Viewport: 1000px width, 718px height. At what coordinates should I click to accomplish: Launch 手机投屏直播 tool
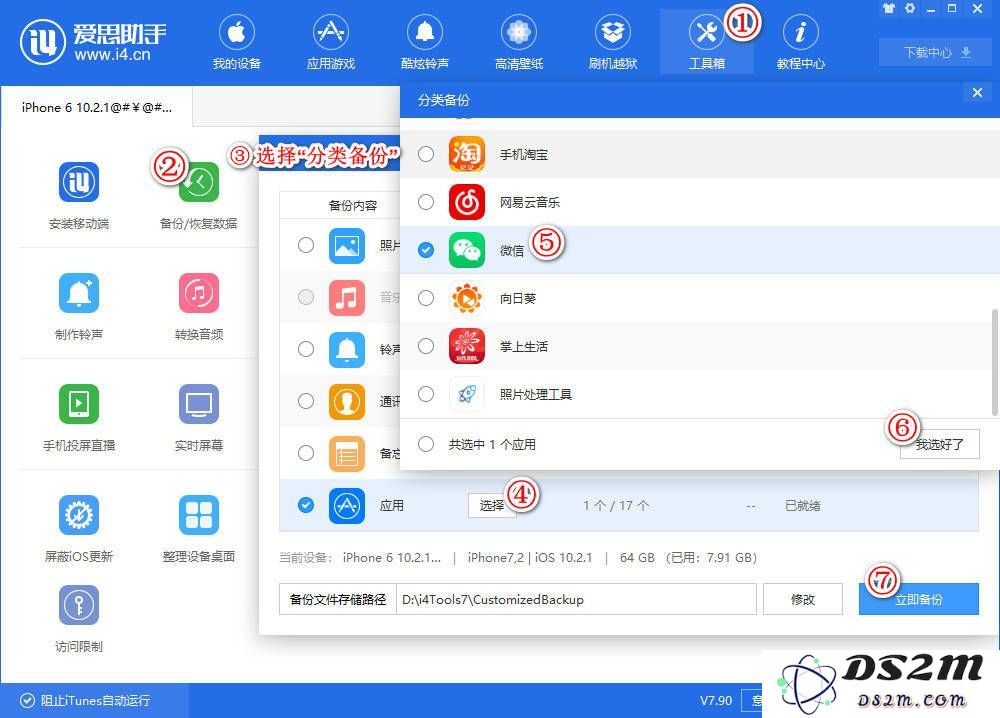(79, 417)
